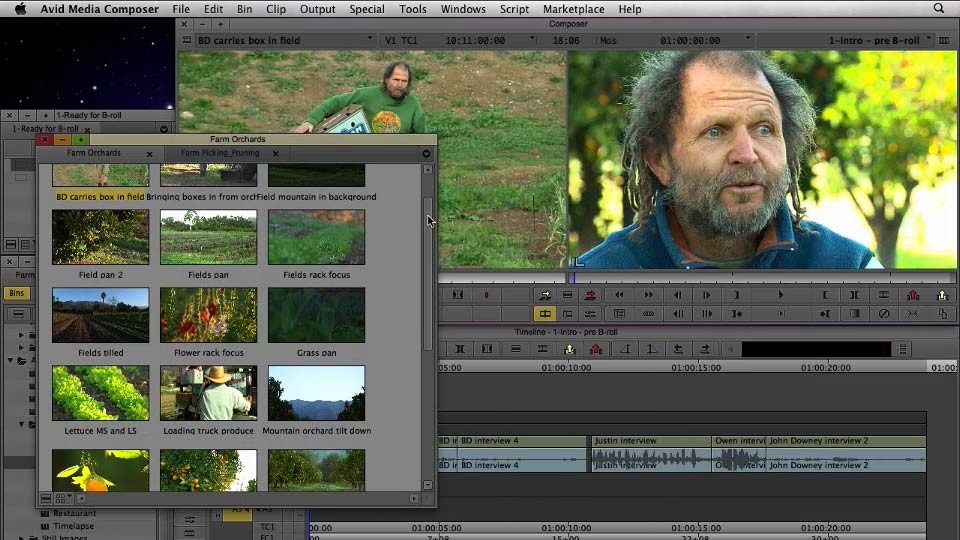Select the Restaurant bin in project tree
This screenshot has height=540, width=960.
74,513
